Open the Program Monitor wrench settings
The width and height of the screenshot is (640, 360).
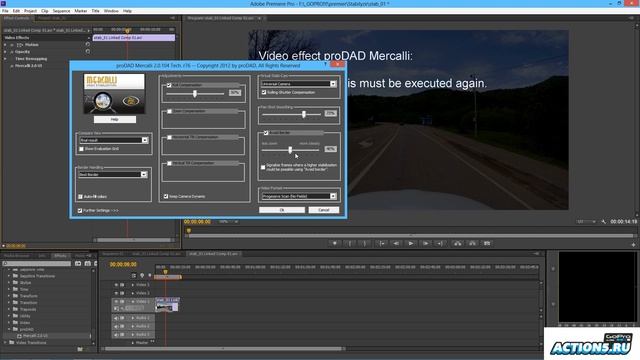click(604, 222)
